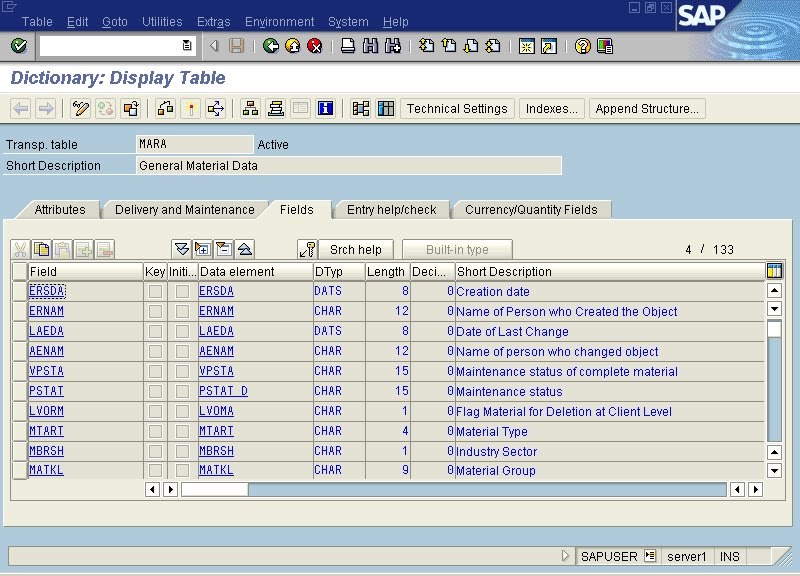Toggle Key checkbox for ERNAM row

[x=155, y=311]
